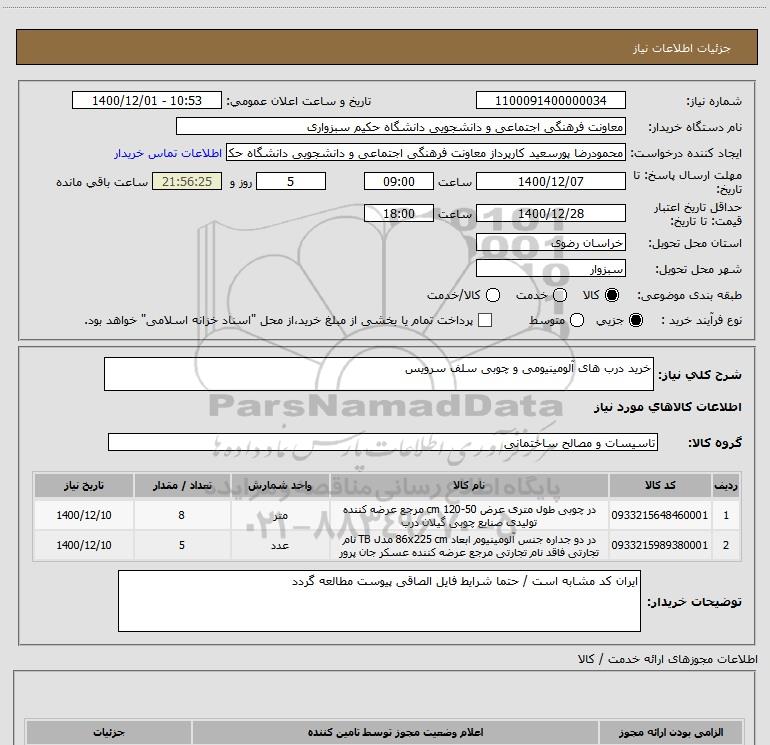Click item code 0933215989380001
This screenshot has width=770, height=745.
pos(660,545)
